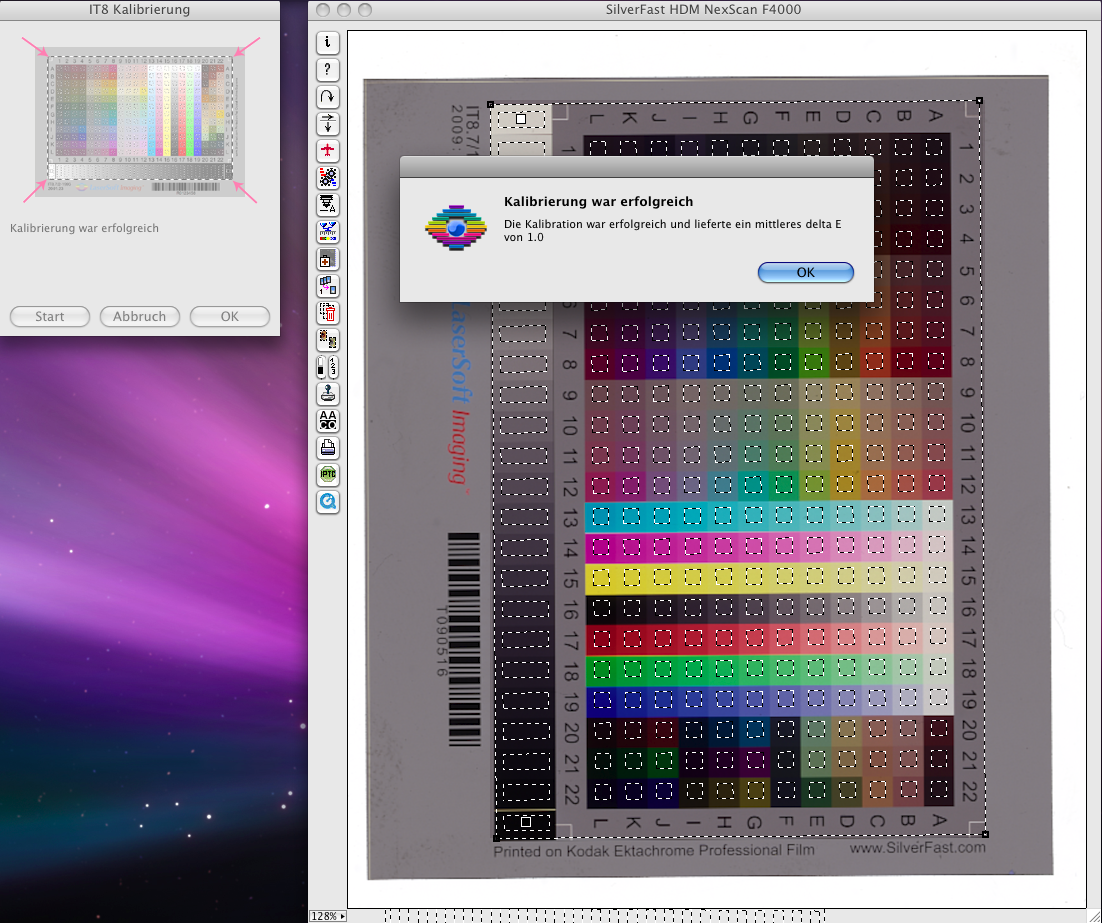Viewport: 1102px width, 923px height.
Task: Click the blue QuickTime 'Q' icon
Action: point(328,502)
